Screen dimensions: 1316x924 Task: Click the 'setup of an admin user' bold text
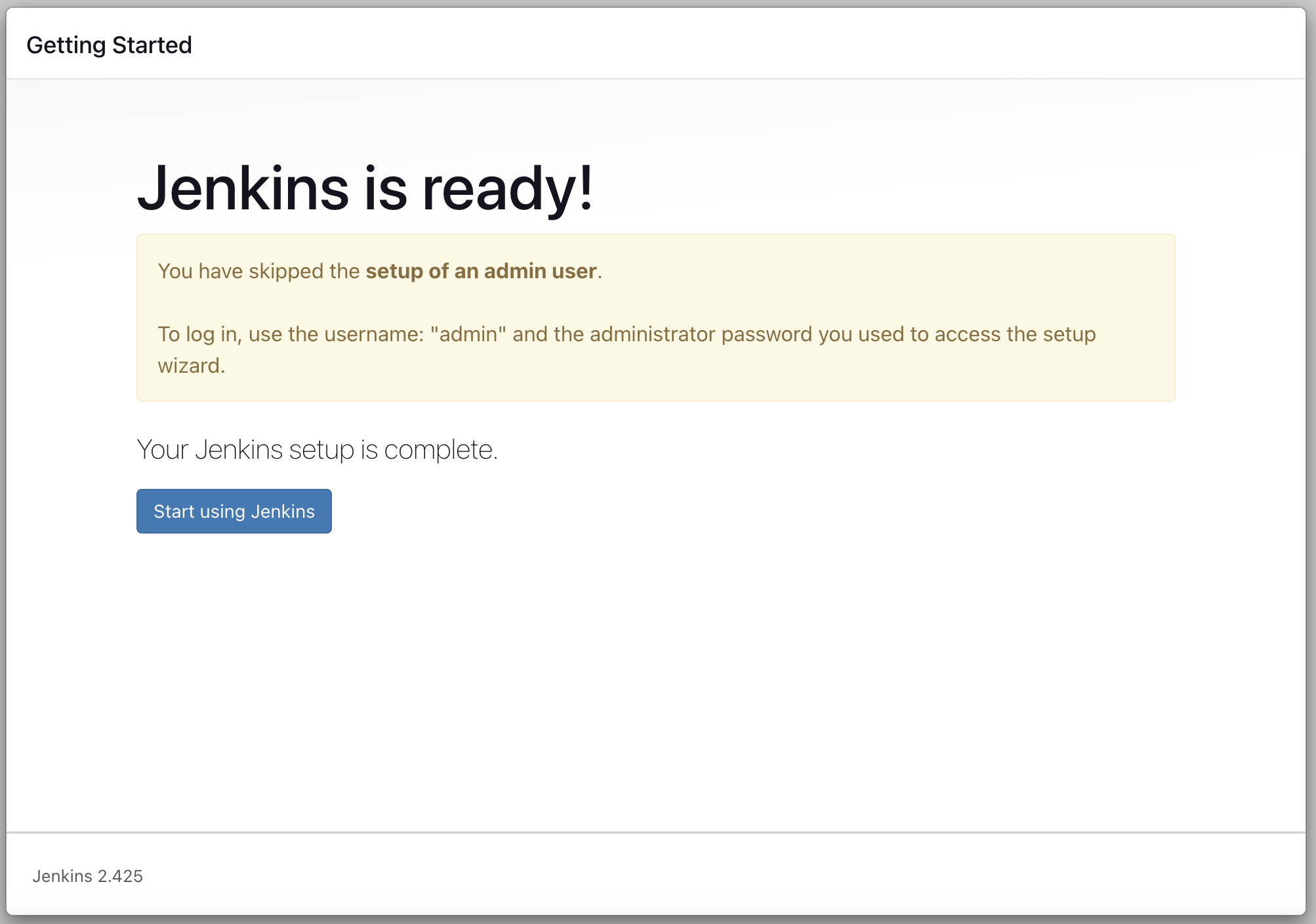[481, 271]
